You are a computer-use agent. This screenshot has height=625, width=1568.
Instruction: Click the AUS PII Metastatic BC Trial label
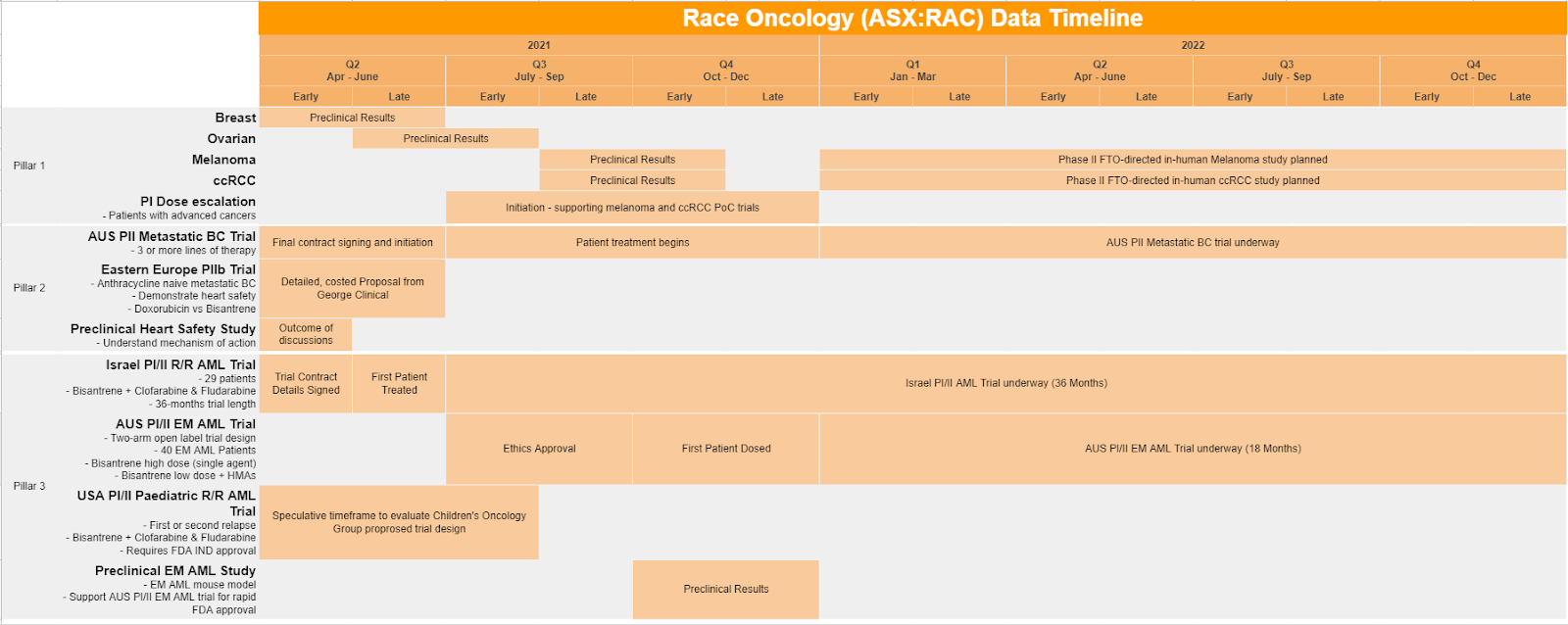(x=171, y=236)
